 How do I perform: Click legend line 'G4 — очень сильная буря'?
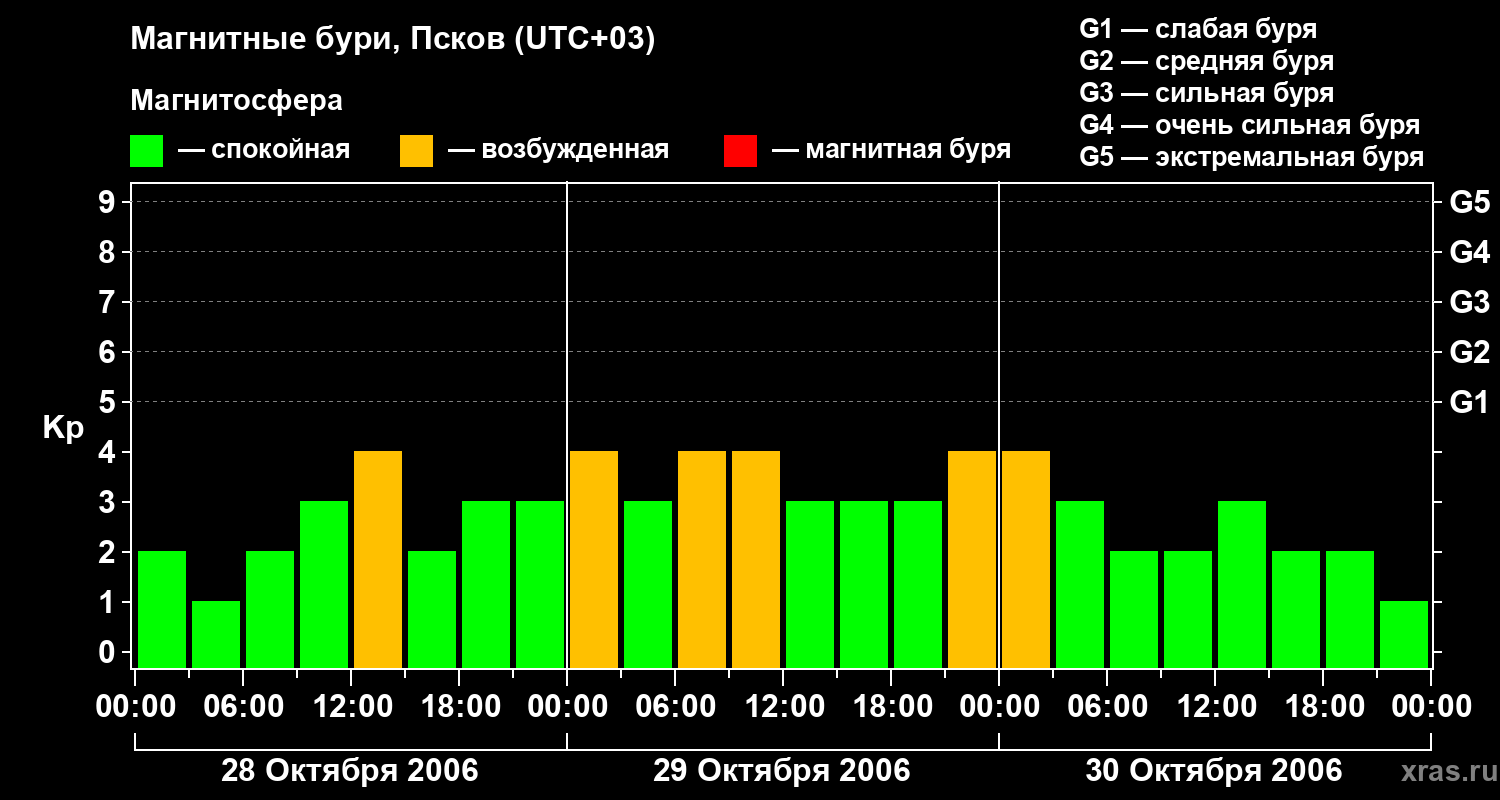click(1250, 125)
